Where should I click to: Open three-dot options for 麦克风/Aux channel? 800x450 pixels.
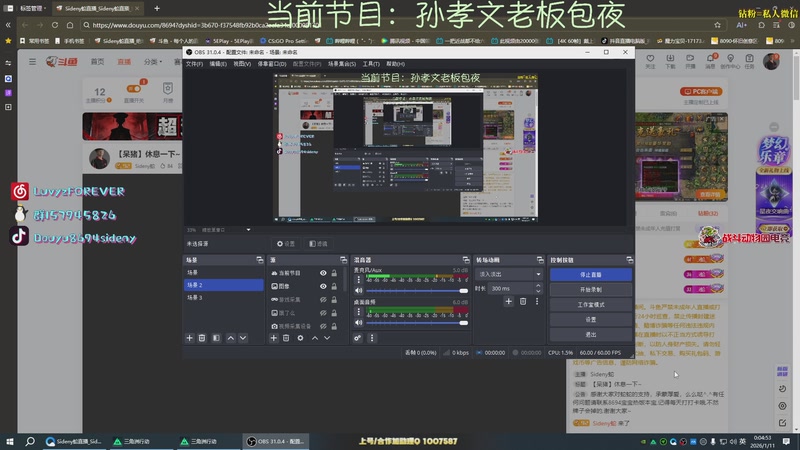tap(358, 280)
